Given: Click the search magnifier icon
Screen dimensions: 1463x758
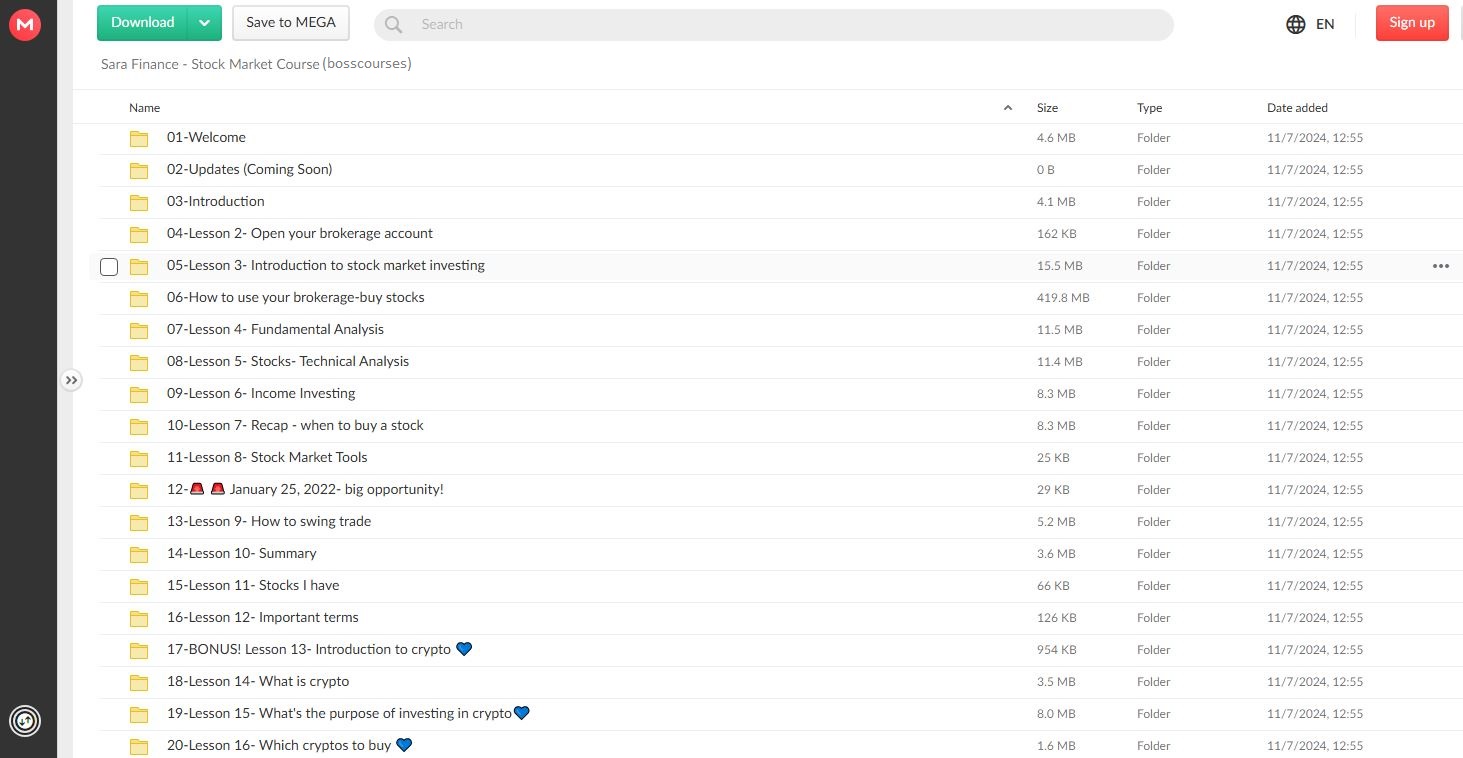Looking at the screenshot, I should coord(394,25).
